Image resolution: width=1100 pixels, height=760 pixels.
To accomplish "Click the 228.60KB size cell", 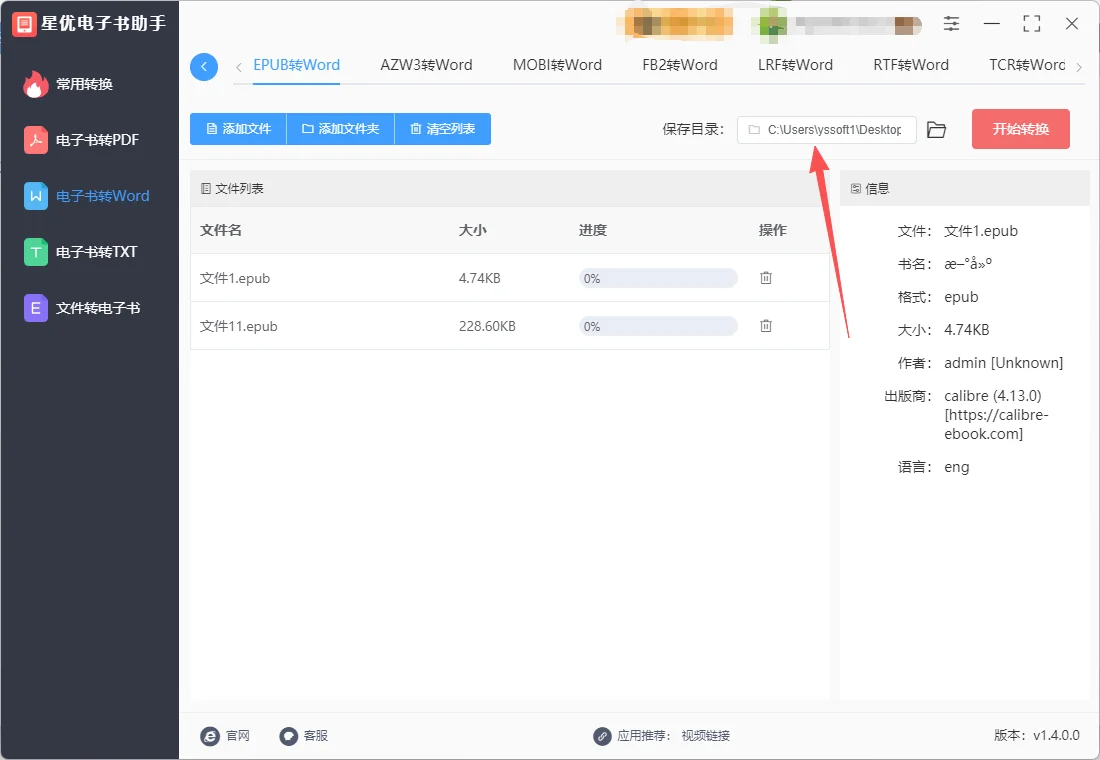I will 487,326.
